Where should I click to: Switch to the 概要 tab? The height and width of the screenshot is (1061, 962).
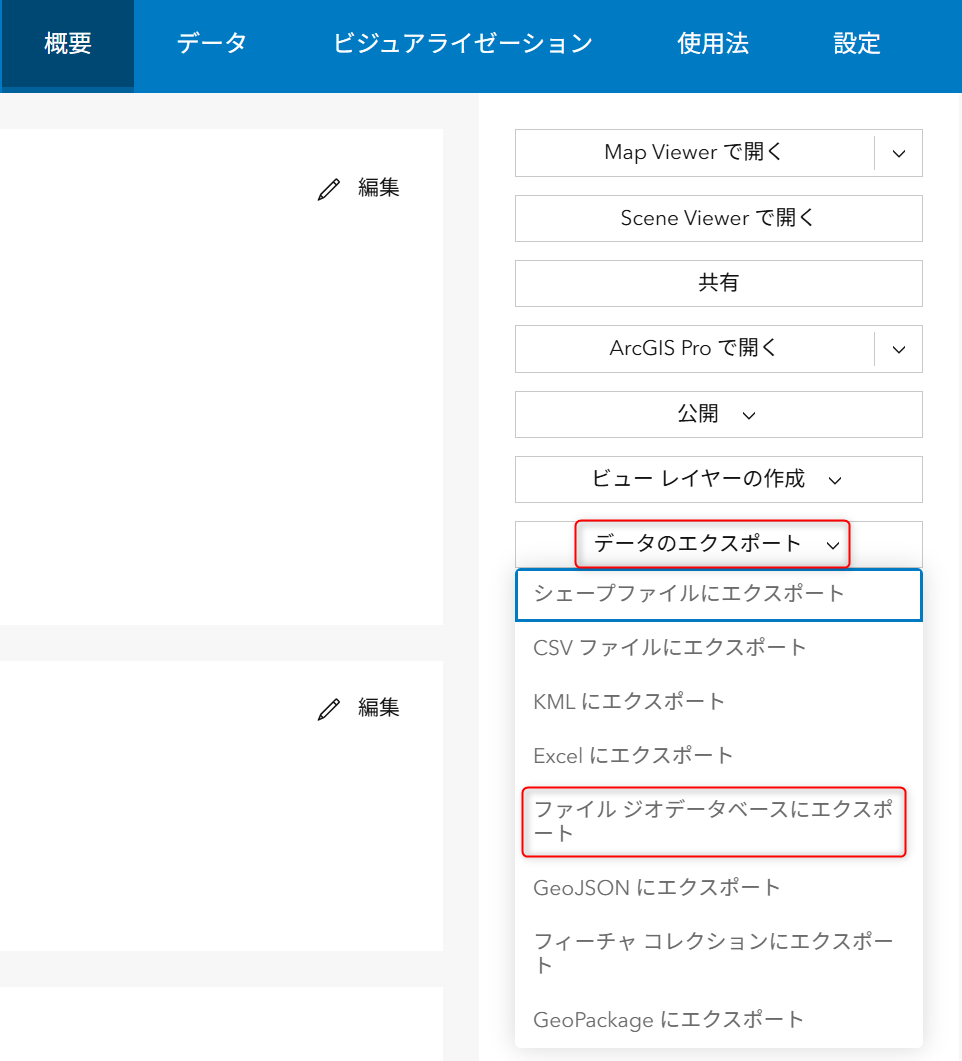[68, 44]
